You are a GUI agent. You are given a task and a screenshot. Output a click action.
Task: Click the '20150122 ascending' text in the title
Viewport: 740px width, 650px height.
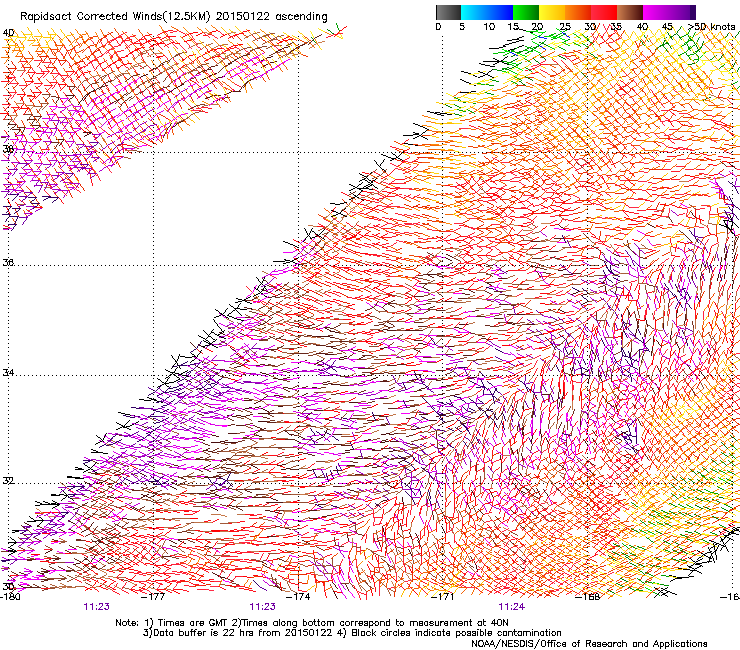coord(272,17)
